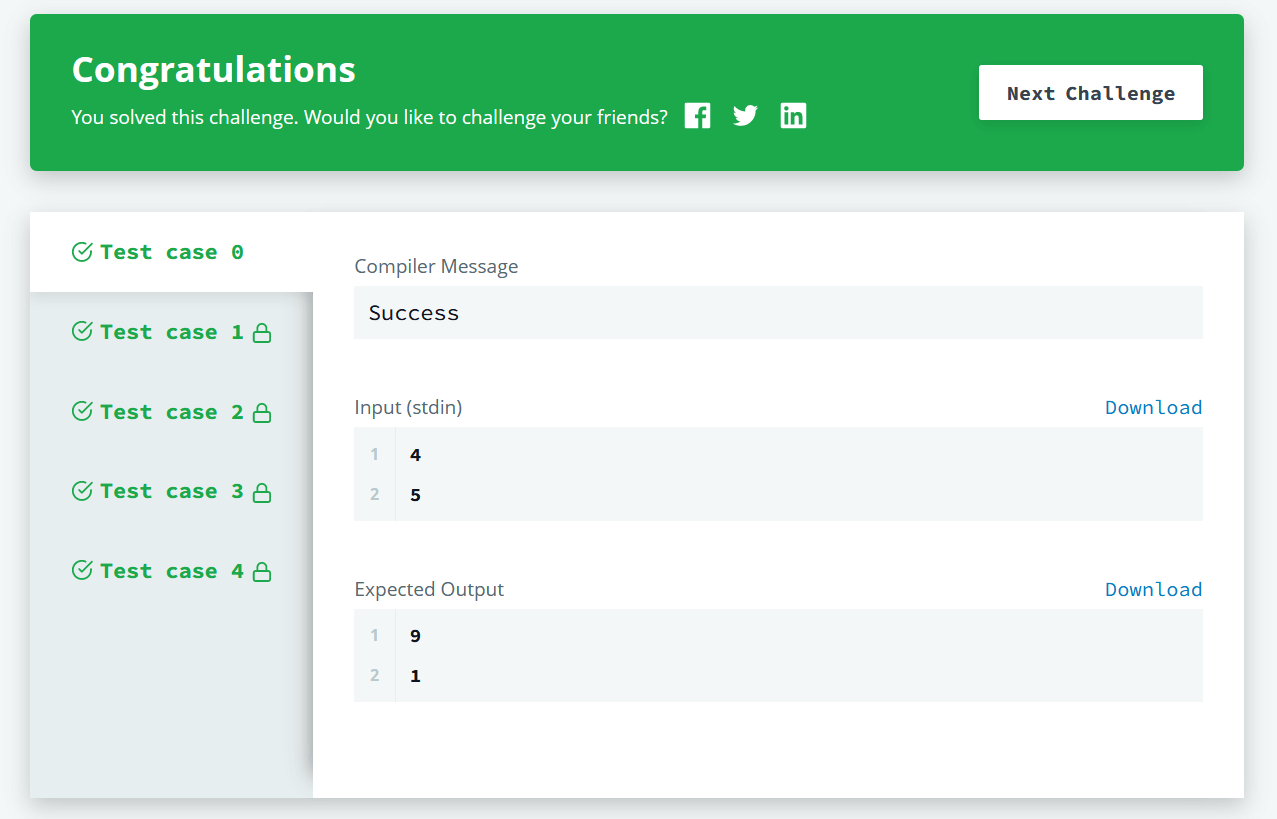Click the lock icon beside Test case 1

tap(262, 331)
